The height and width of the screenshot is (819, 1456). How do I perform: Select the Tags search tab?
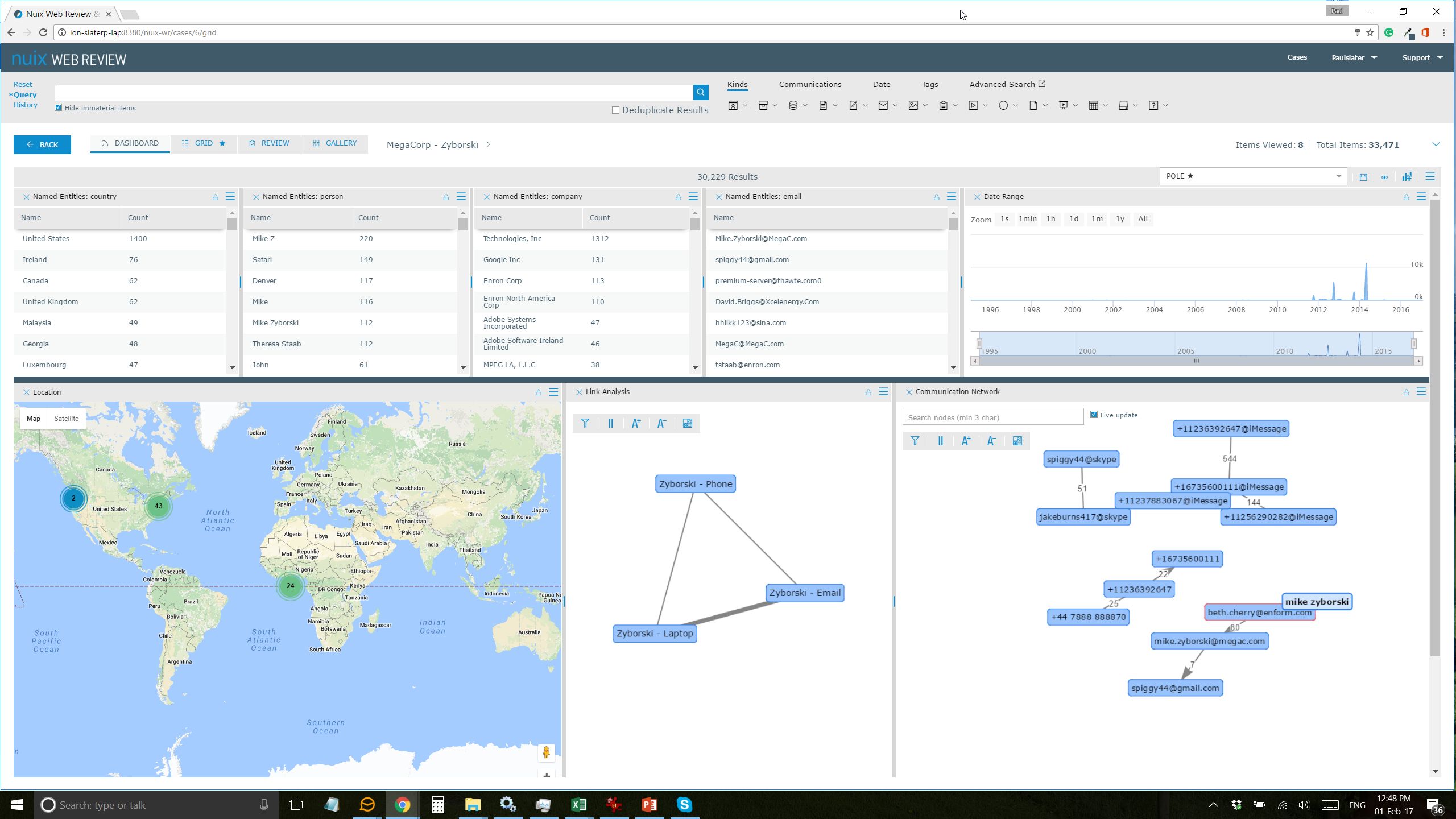point(930,84)
